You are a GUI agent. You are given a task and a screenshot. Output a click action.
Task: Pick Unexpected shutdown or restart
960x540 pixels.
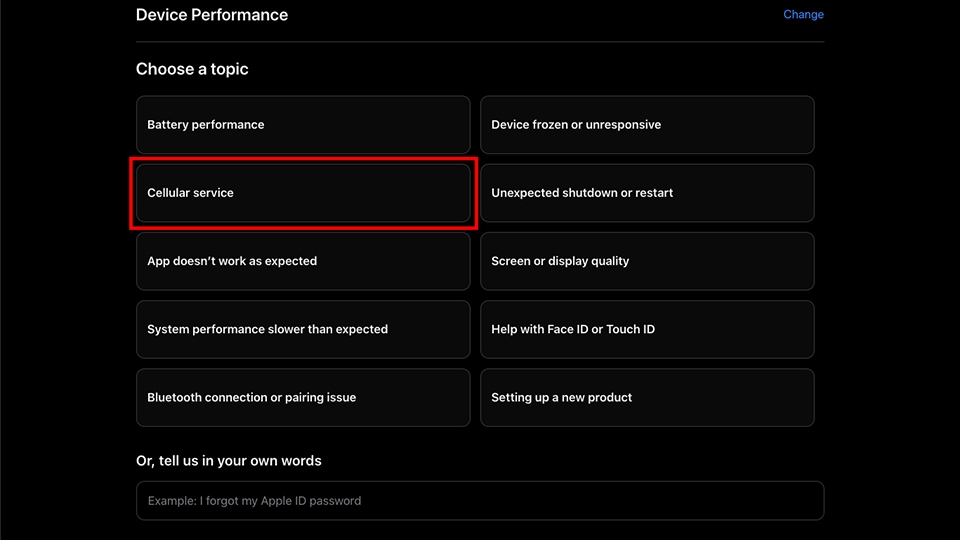click(x=647, y=193)
